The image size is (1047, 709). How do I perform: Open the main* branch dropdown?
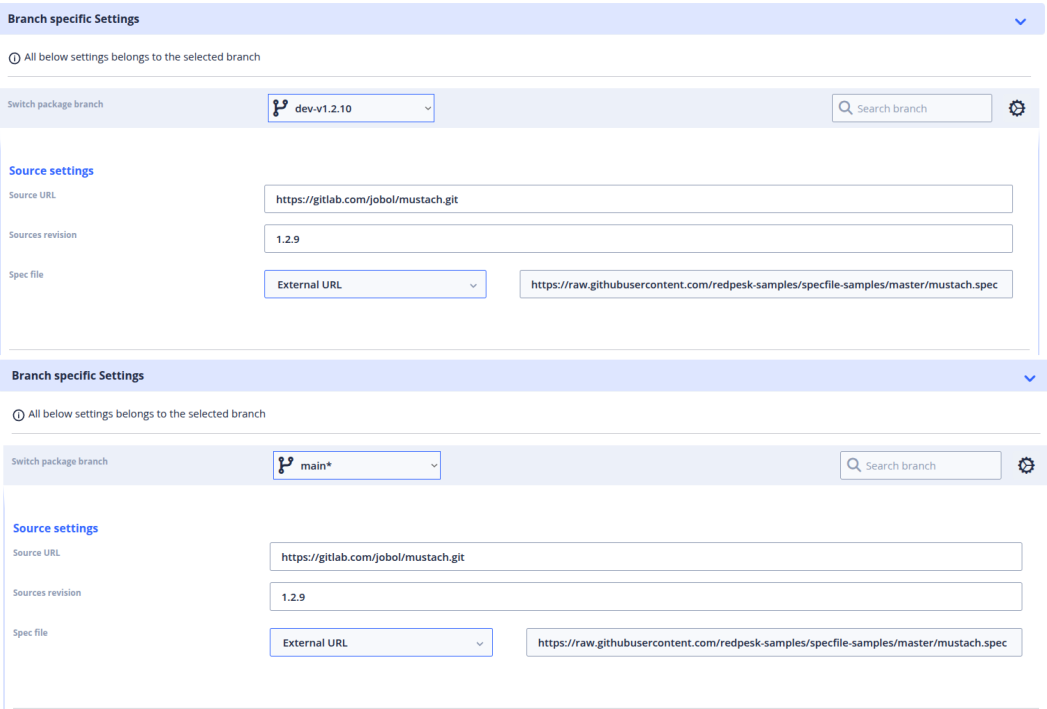356,465
